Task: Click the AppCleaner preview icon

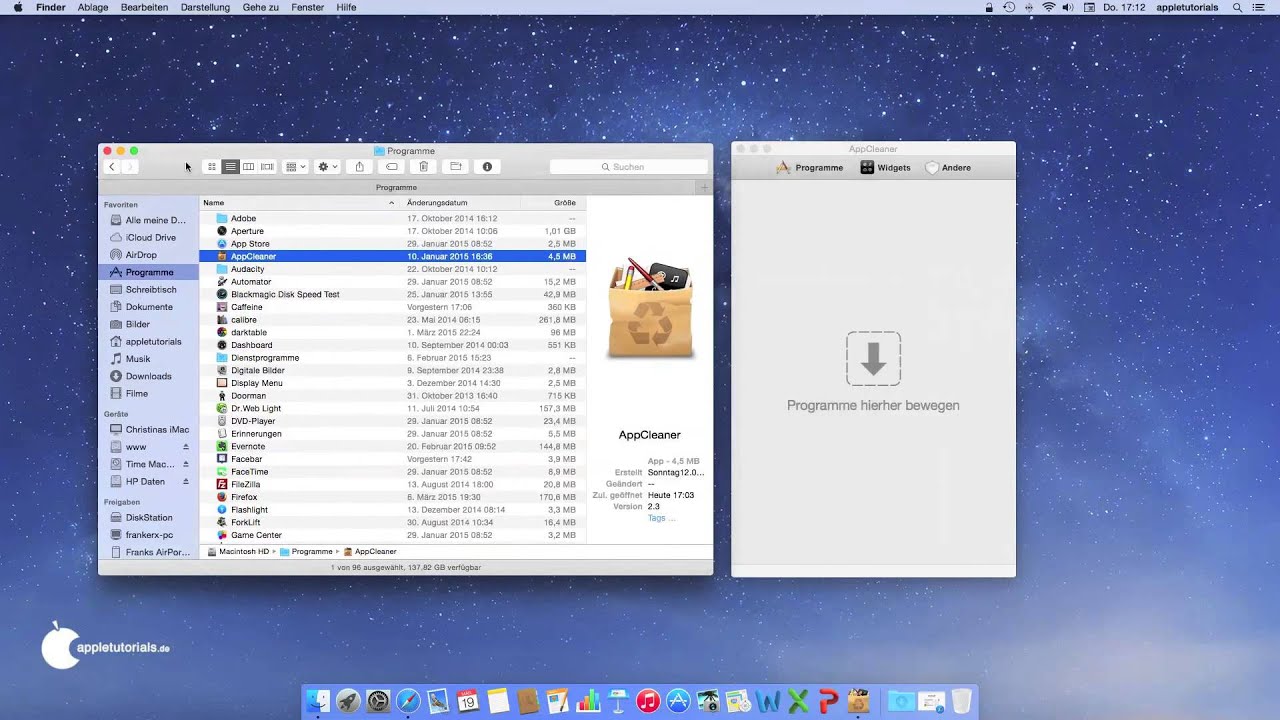Action: pyautogui.click(x=650, y=308)
